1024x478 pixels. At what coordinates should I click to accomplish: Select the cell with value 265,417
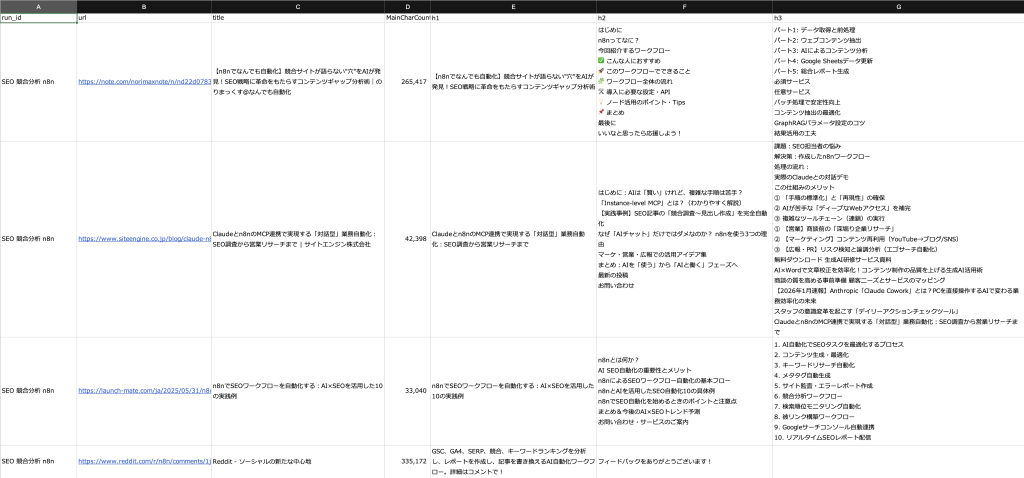(408, 82)
